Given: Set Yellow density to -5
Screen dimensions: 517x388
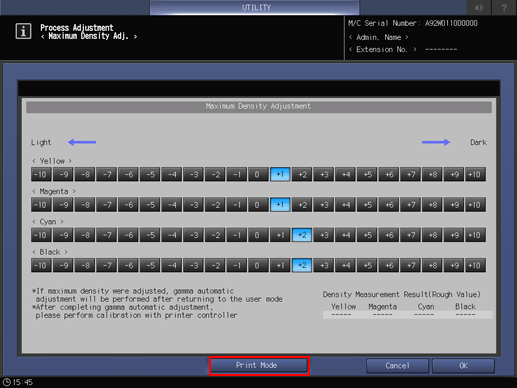Looking at the screenshot, I should point(150,174).
